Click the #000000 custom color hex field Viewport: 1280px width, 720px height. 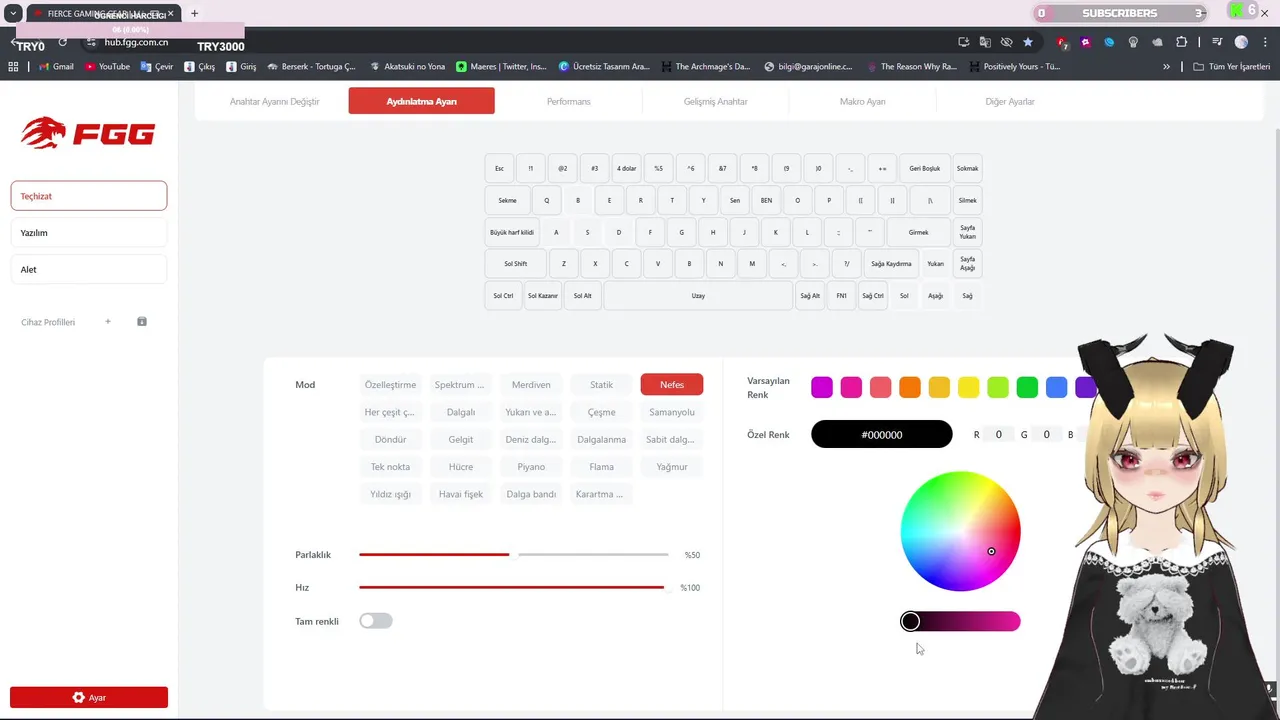pyautogui.click(x=882, y=434)
